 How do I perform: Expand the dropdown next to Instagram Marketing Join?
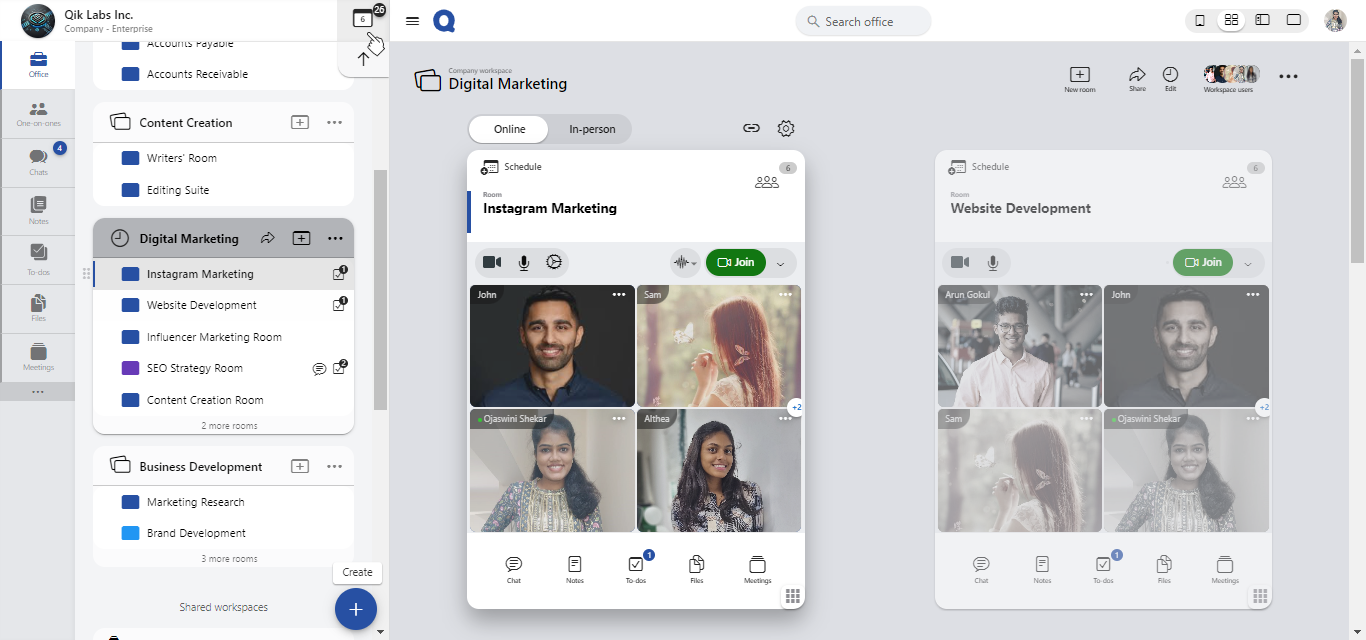point(780,263)
